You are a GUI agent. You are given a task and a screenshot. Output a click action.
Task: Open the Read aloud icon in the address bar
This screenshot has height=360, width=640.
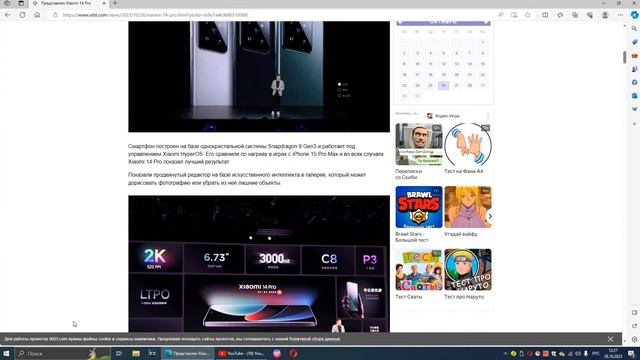click(x=500, y=15)
